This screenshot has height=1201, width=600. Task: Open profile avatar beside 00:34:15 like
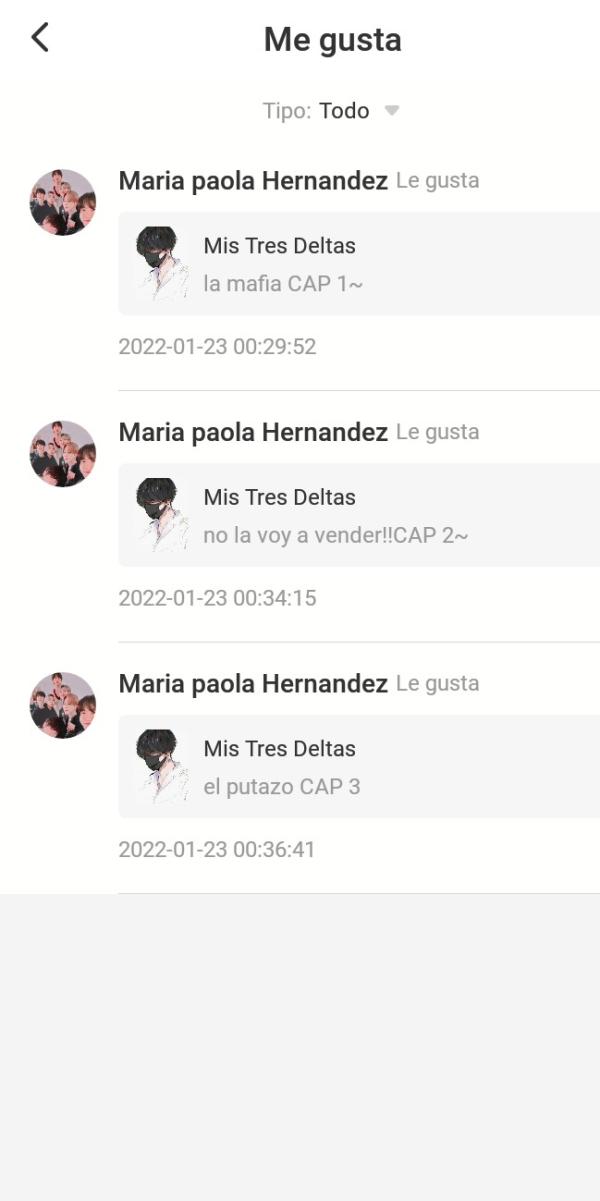tap(62, 454)
